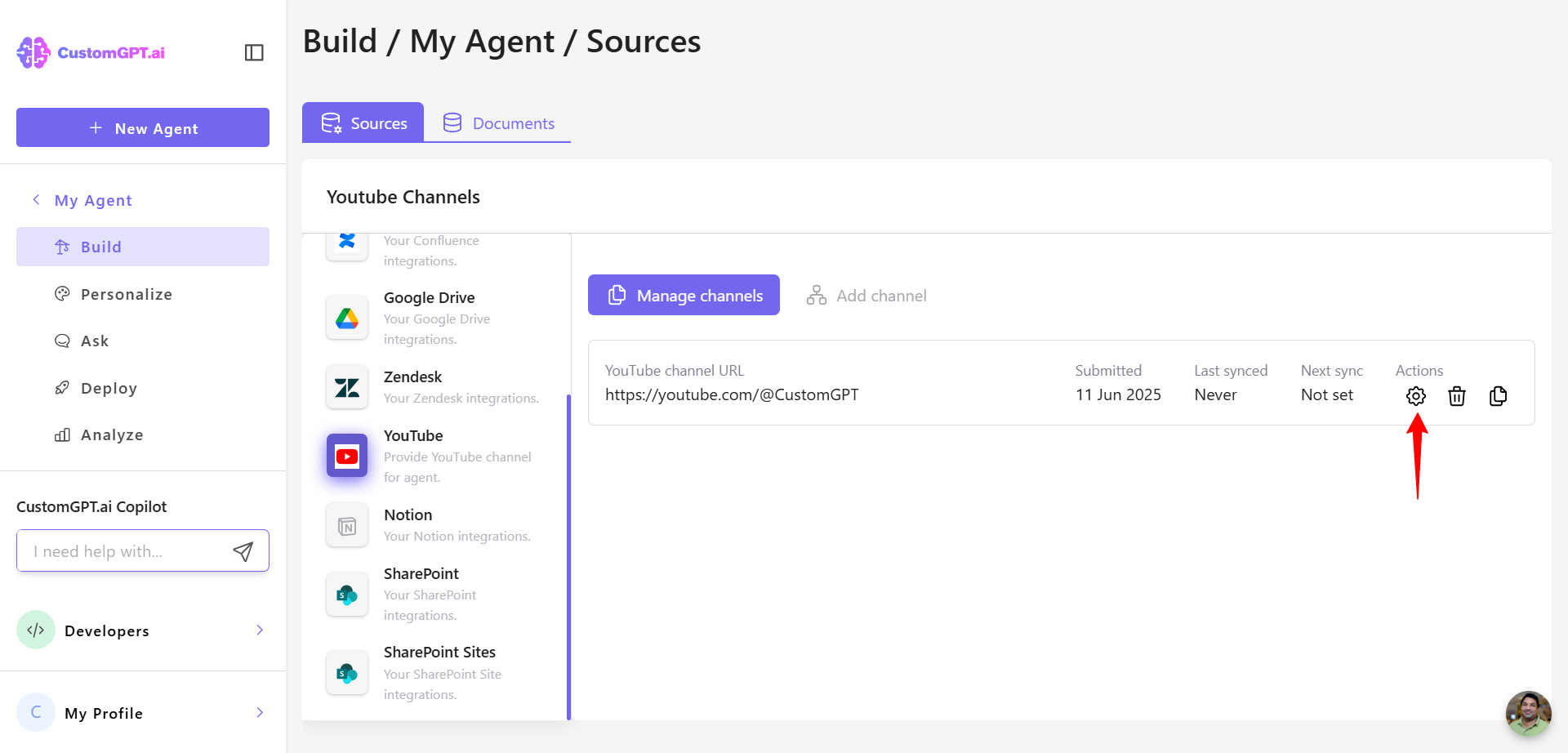Open Google Drive integrations entry
The width and height of the screenshot is (1568, 753).
pyautogui.click(x=436, y=318)
